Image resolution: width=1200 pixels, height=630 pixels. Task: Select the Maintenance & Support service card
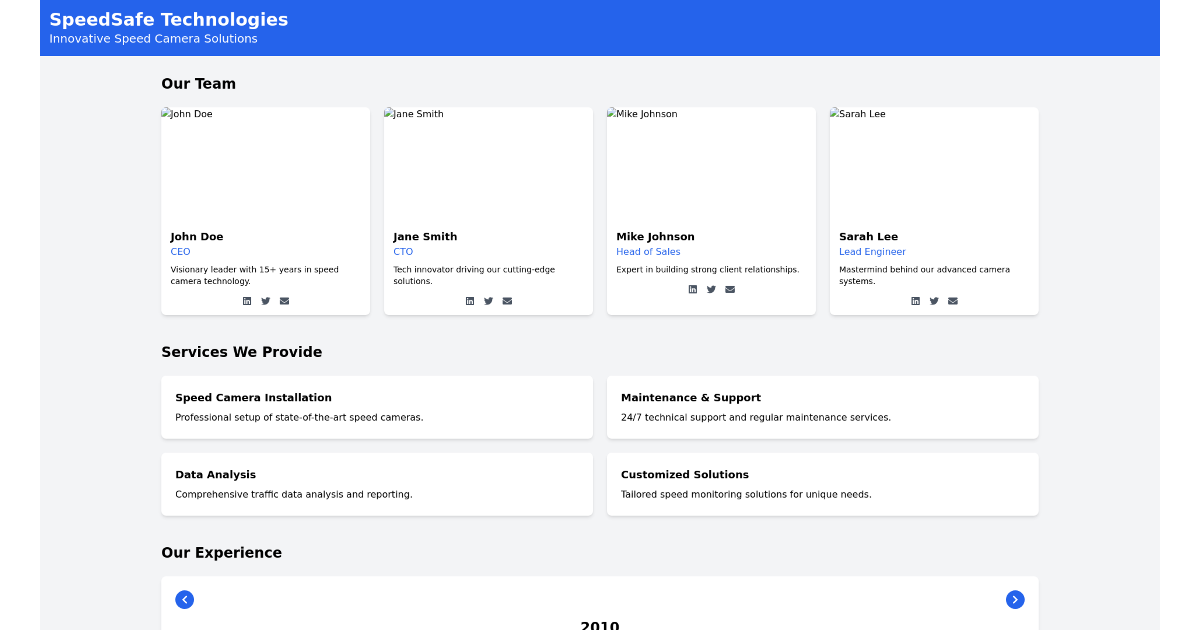point(822,407)
